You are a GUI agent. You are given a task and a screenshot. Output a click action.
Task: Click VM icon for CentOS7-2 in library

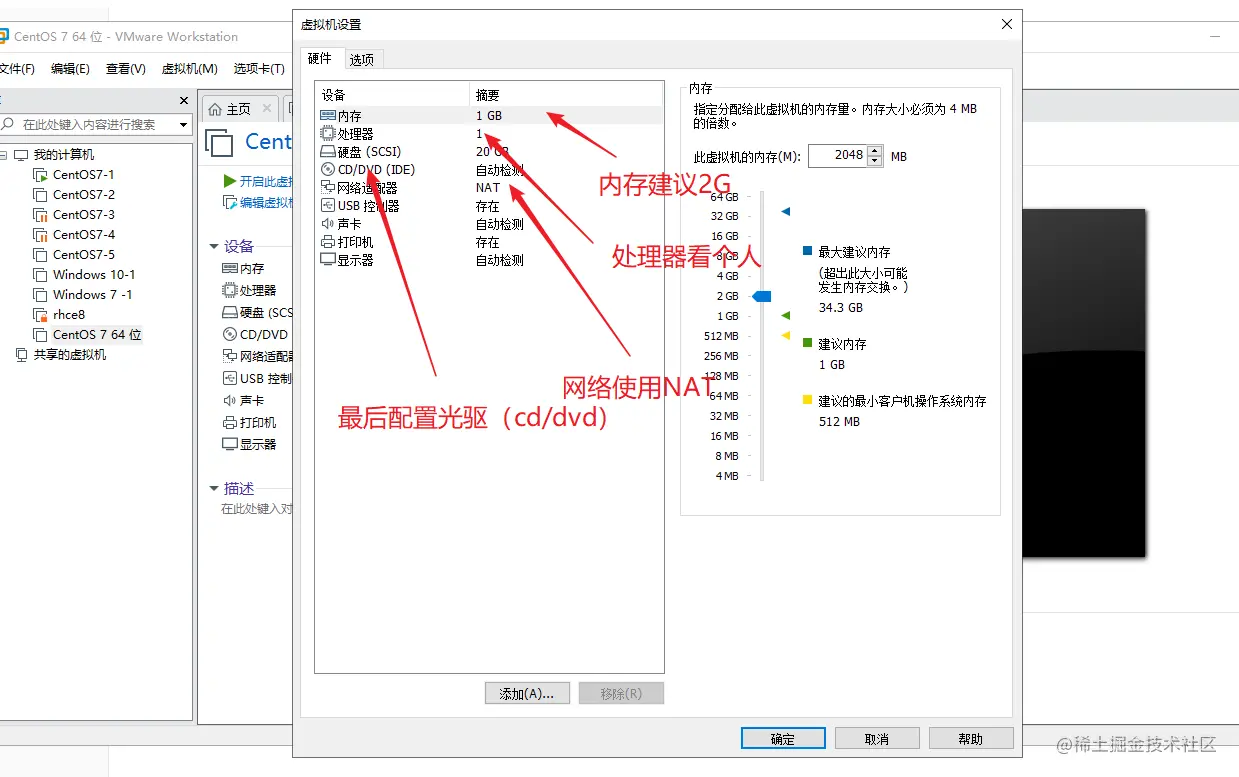[40, 195]
